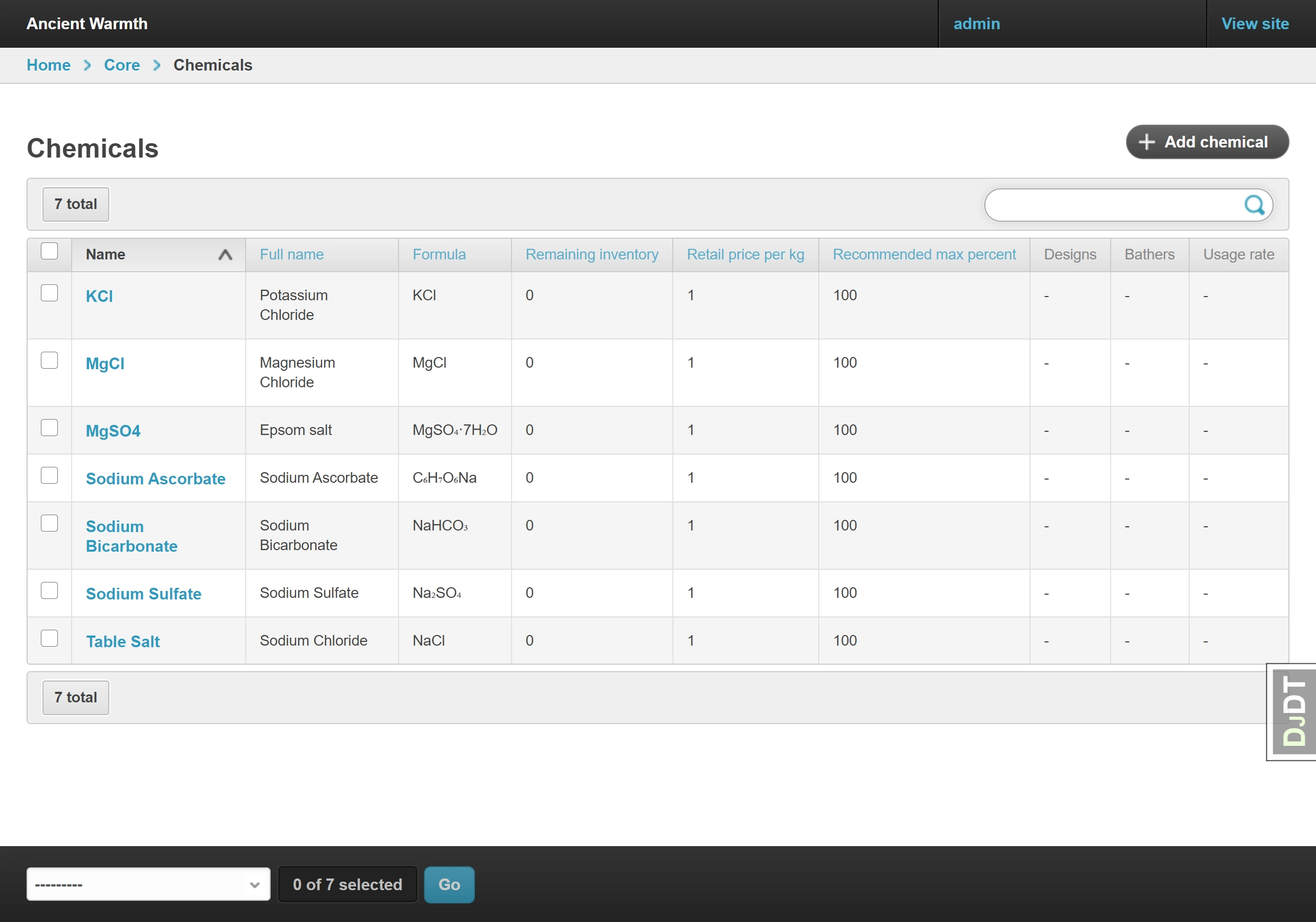Click breadcrumb chevron after Core
The image size is (1316, 922).
(x=157, y=65)
